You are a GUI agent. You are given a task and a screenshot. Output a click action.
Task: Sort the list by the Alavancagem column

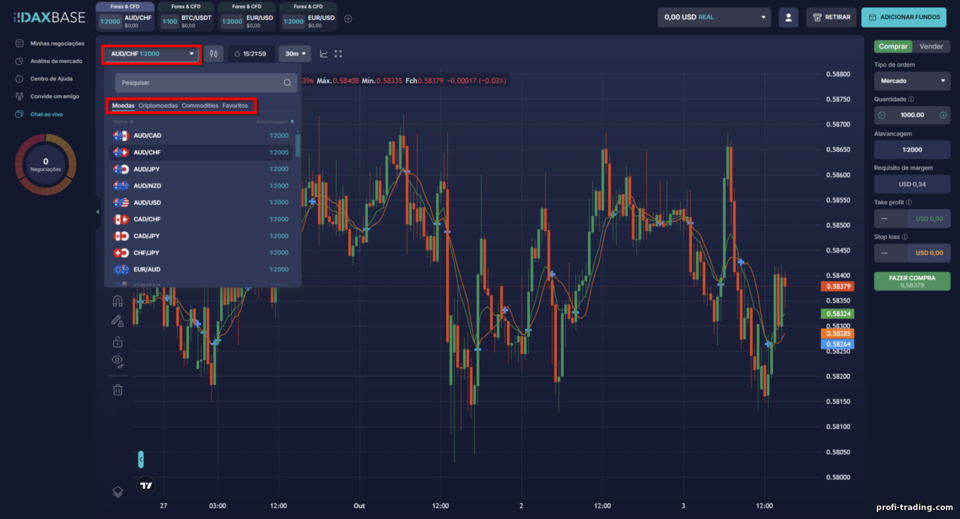click(274, 122)
